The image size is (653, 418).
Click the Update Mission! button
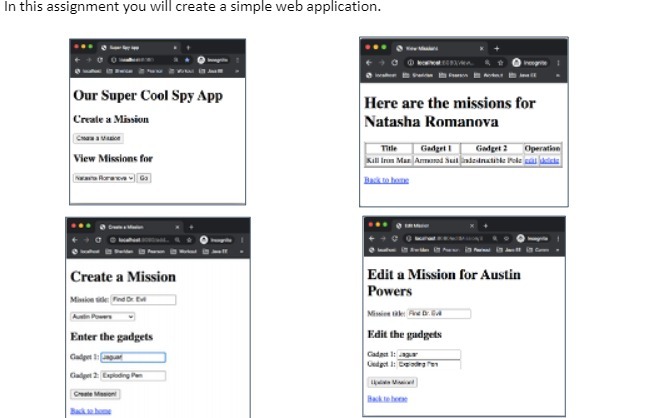(x=392, y=382)
